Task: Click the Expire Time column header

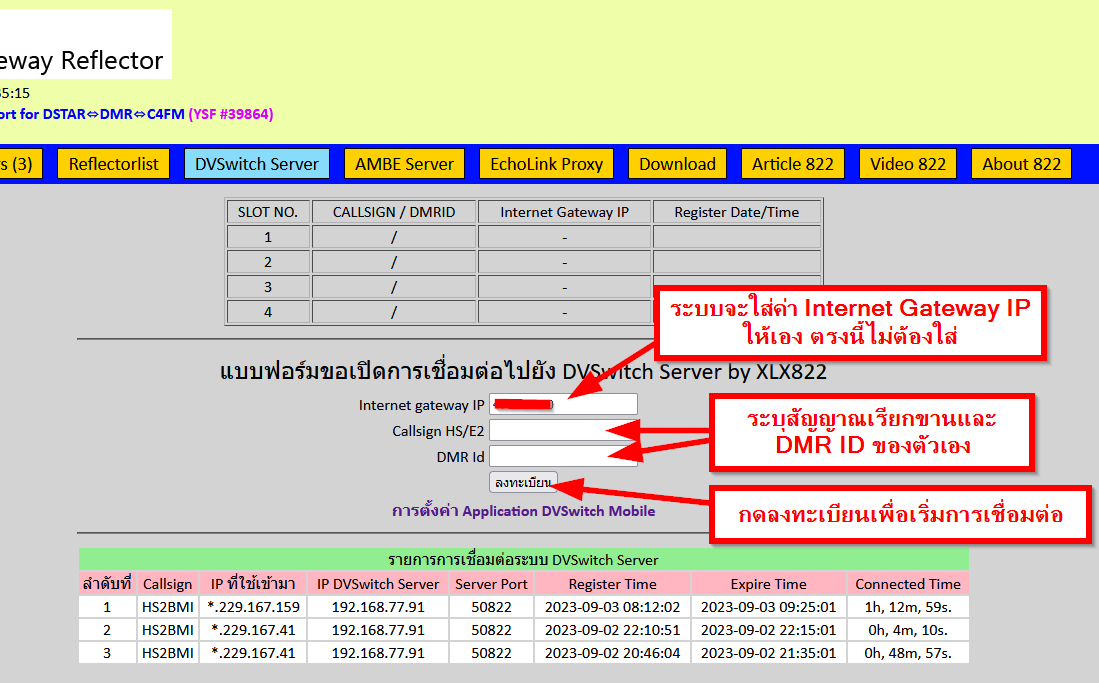Action: coord(768,584)
